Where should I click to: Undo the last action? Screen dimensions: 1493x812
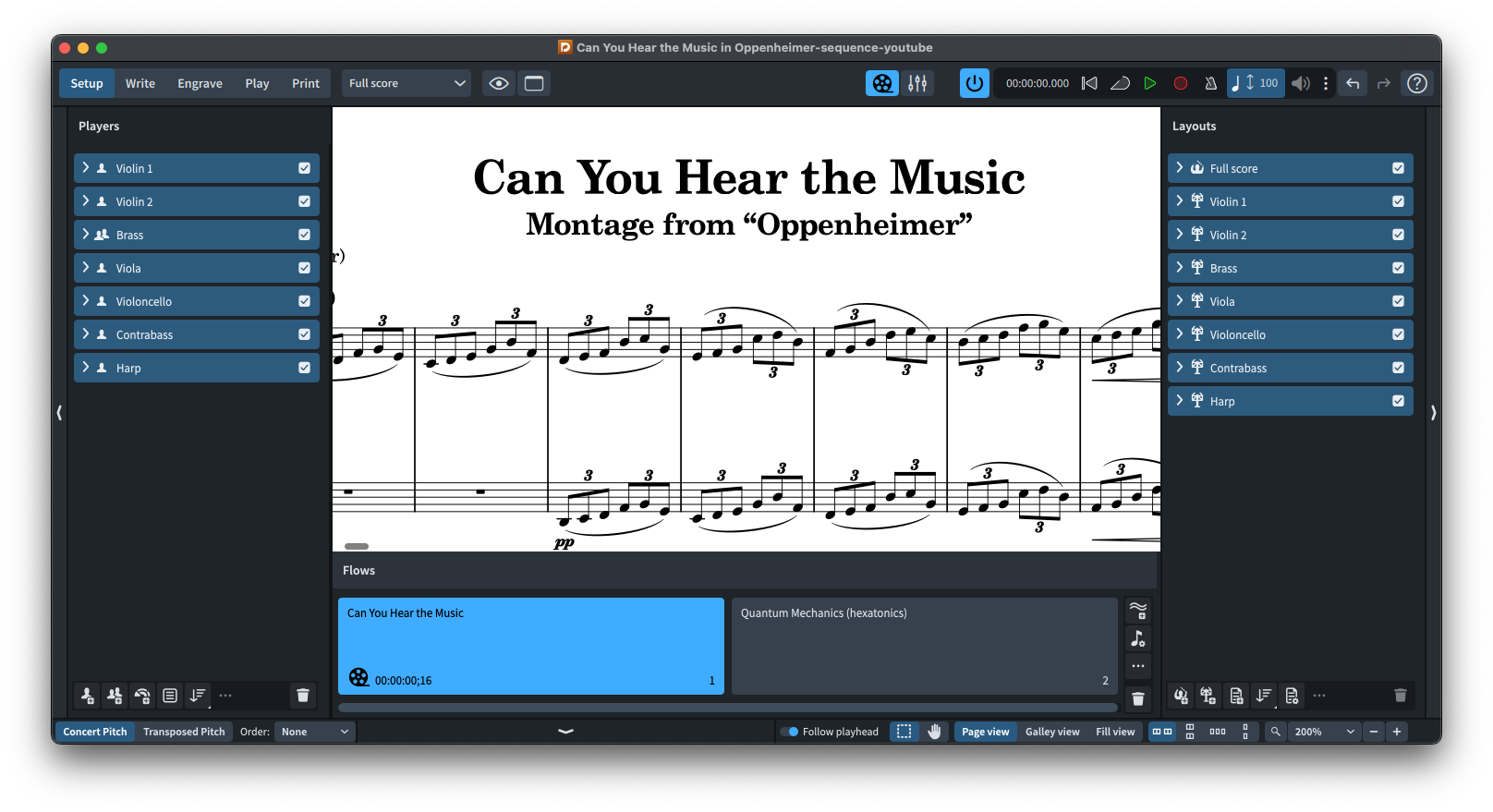1353,83
